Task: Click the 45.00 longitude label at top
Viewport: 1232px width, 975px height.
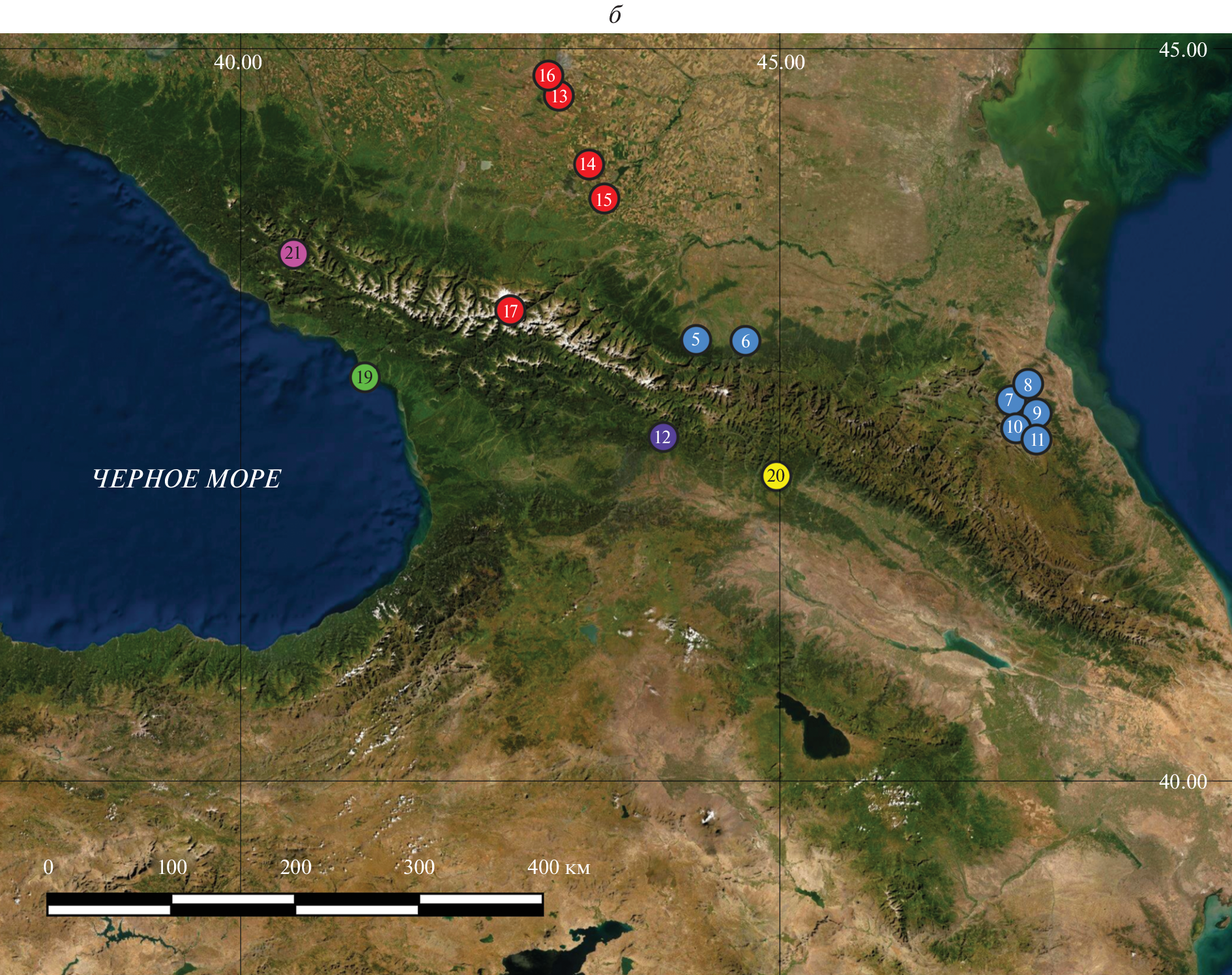Action: (x=780, y=63)
